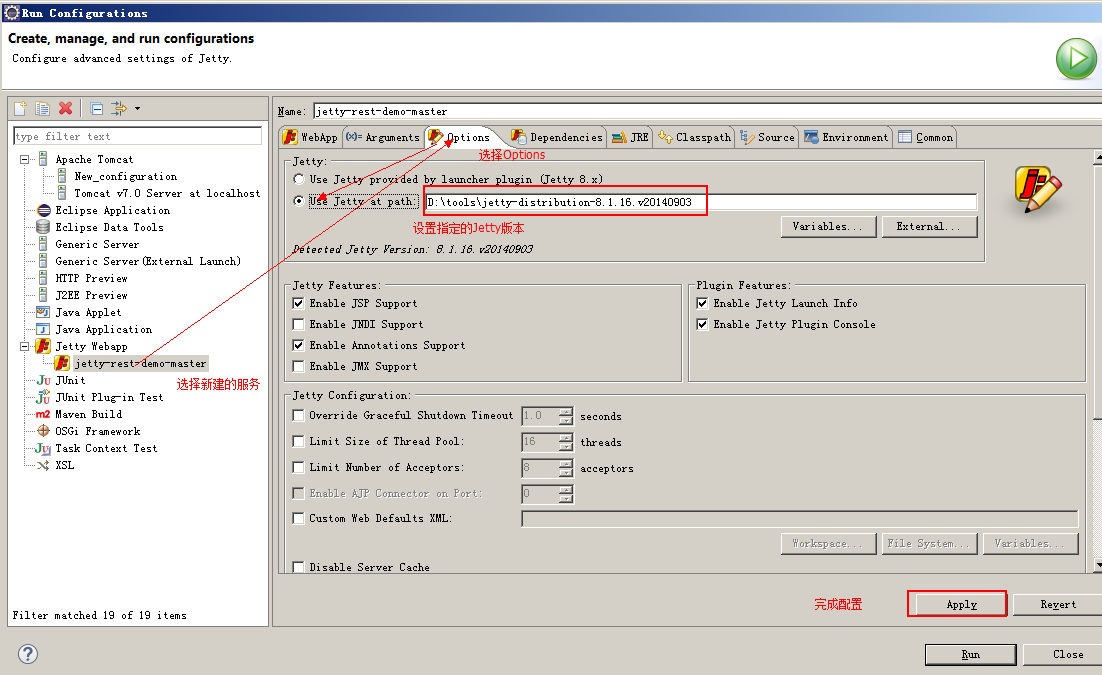Image resolution: width=1102 pixels, height=675 pixels.
Task: Switch to the Source tab
Action: [767, 137]
